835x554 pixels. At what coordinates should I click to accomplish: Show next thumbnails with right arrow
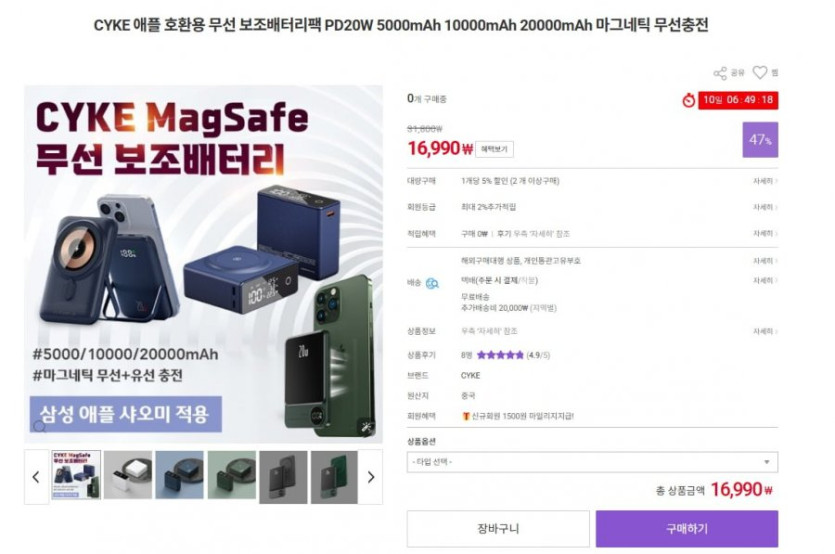click(x=371, y=477)
